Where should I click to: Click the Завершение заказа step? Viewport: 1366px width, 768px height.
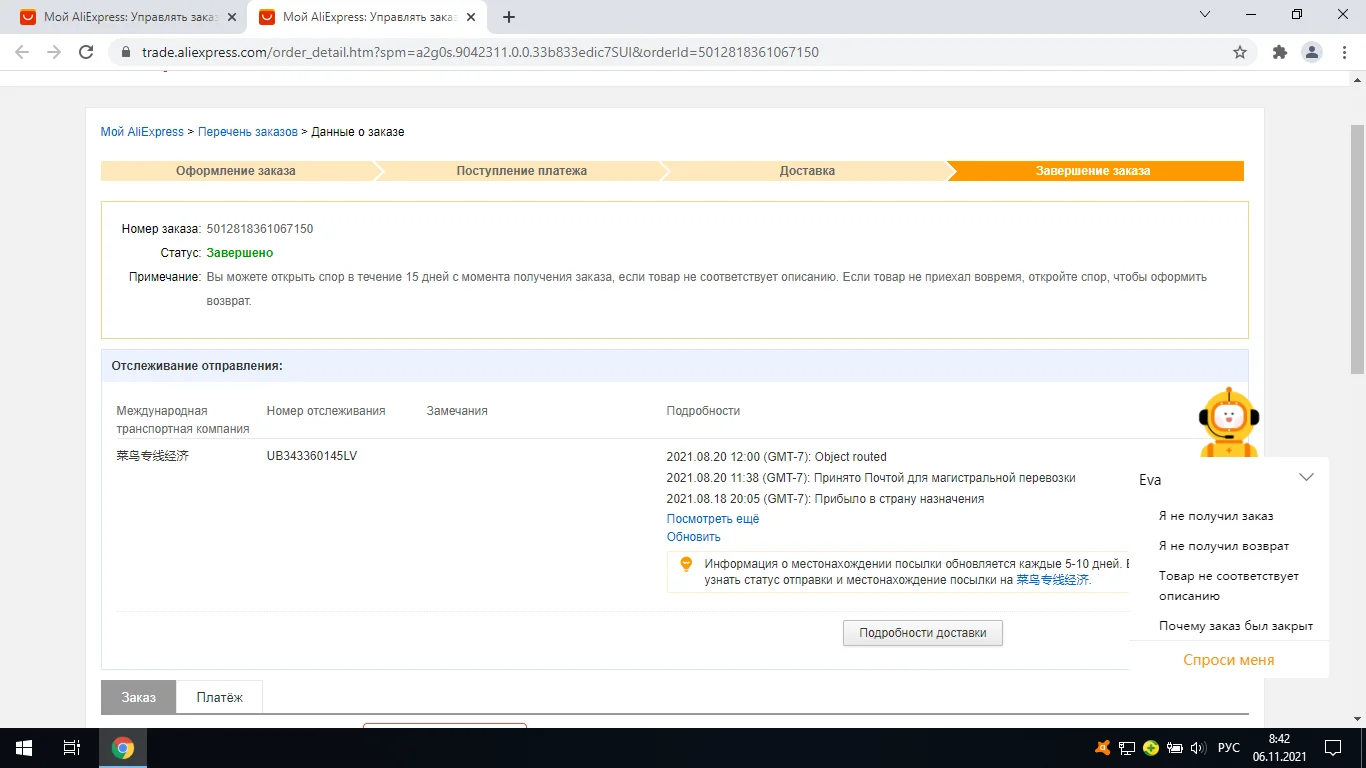[1093, 171]
